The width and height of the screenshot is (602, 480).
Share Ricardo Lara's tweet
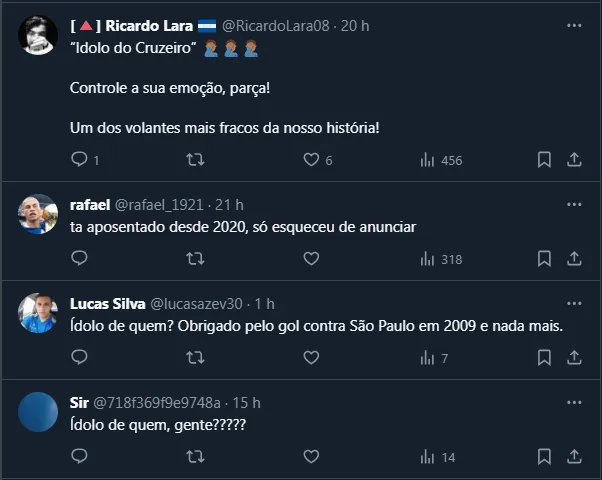tap(574, 159)
